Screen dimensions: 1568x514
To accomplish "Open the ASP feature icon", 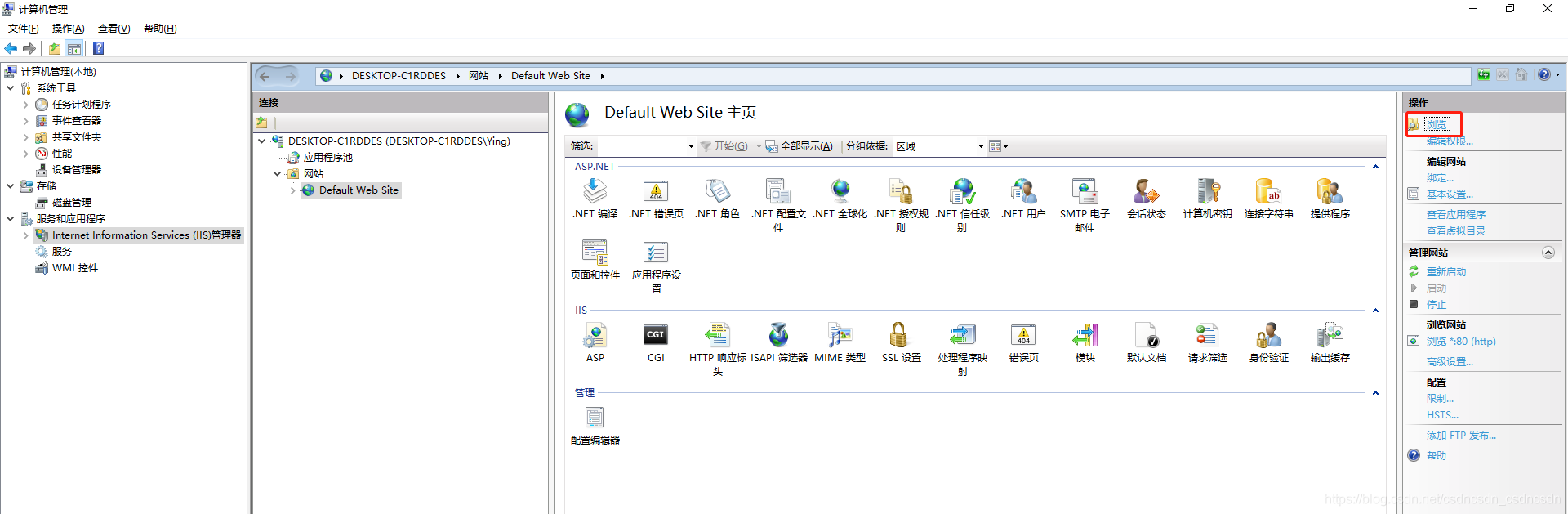I will coord(595,335).
